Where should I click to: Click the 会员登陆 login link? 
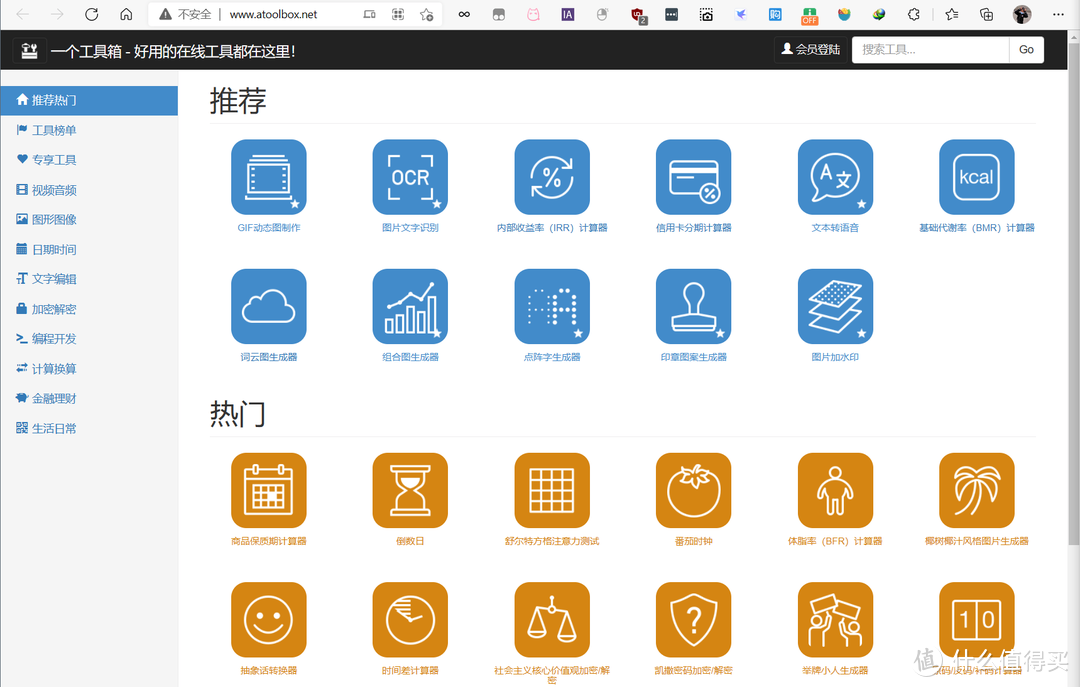click(x=811, y=49)
